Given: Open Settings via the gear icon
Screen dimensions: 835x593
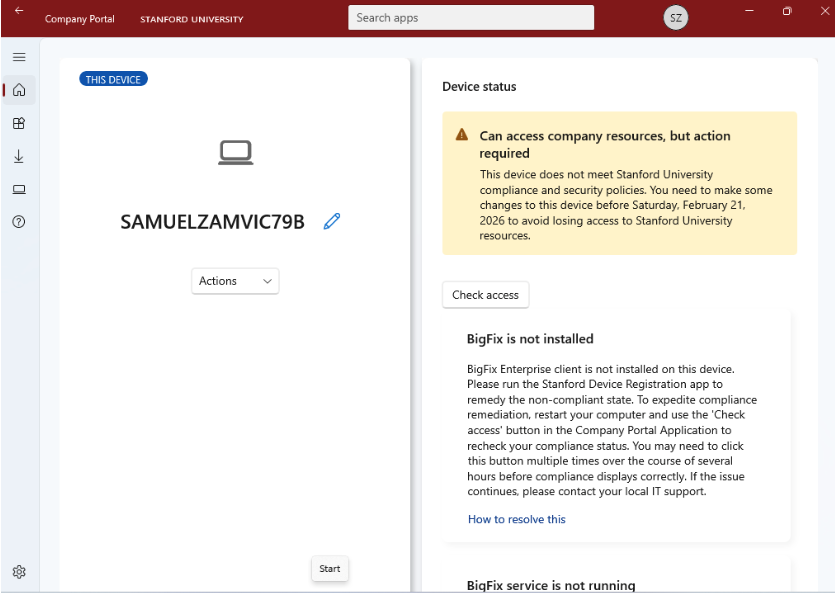Looking at the screenshot, I should (x=18, y=571).
